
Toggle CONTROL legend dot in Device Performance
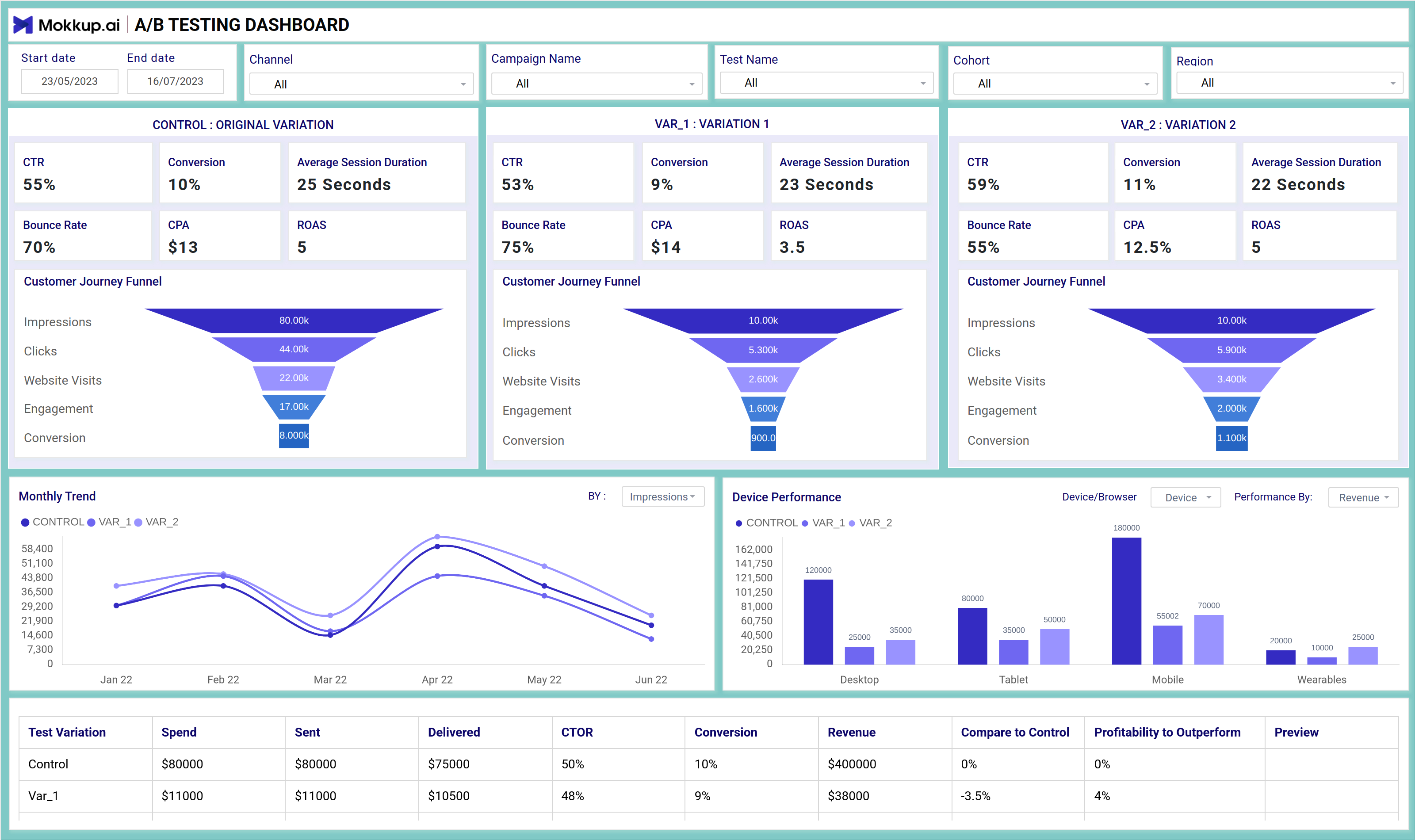click(x=738, y=523)
